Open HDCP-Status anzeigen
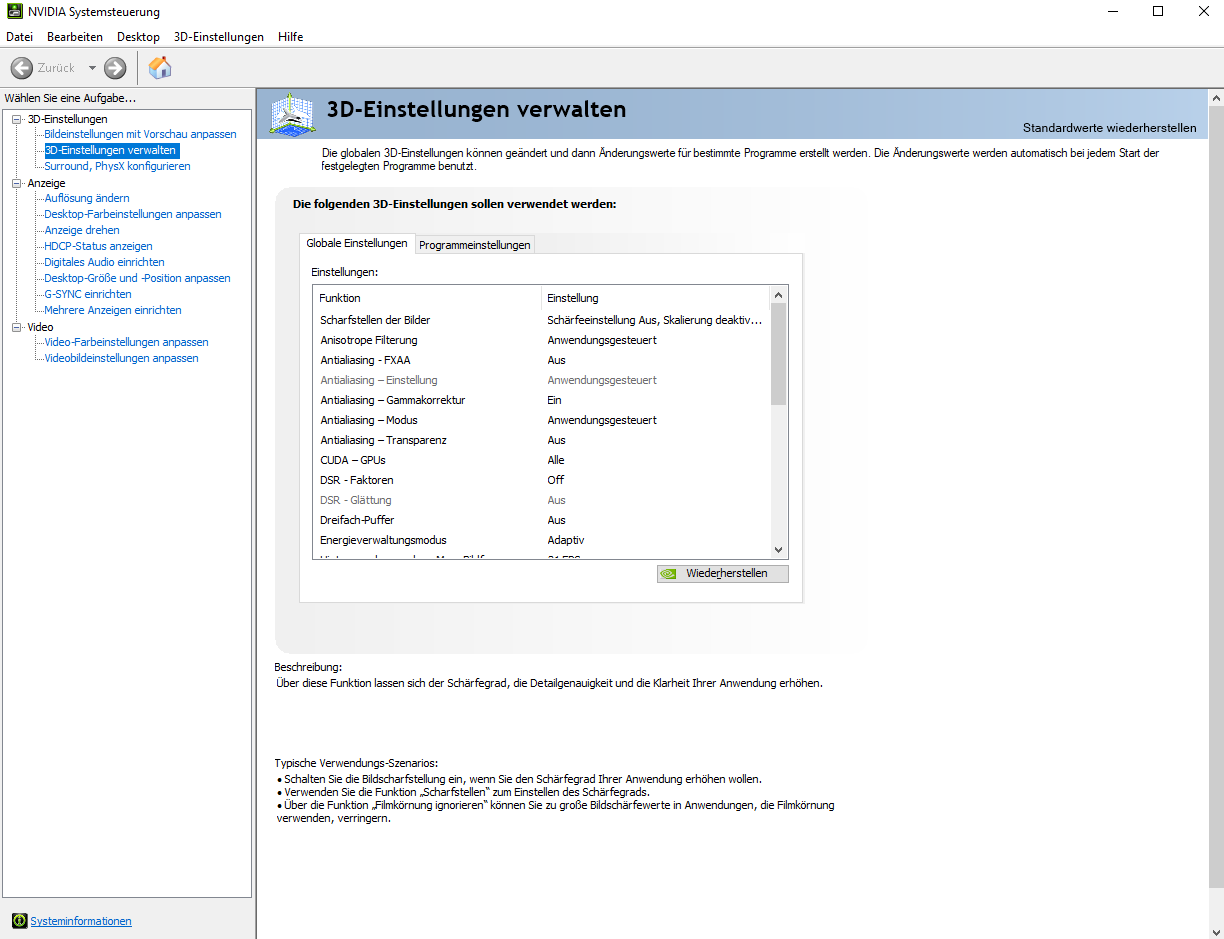The image size is (1224, 939). coord(98,246)
